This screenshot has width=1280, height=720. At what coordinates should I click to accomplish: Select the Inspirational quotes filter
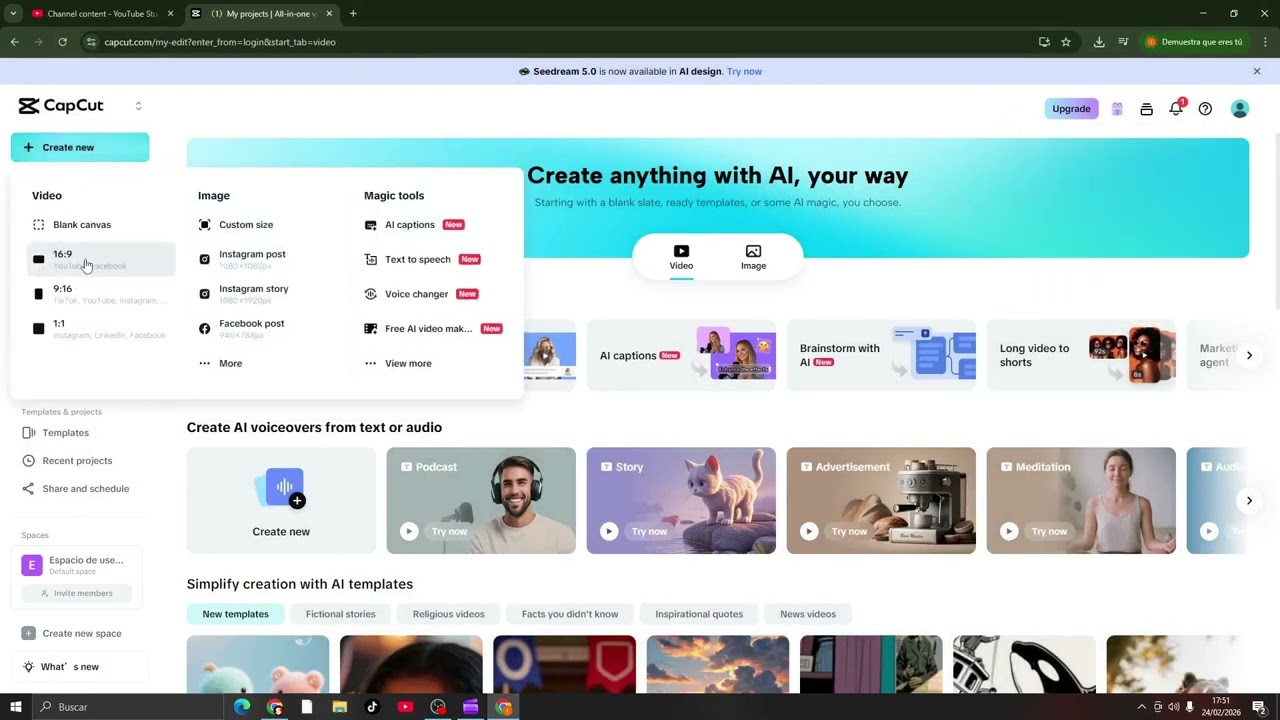tap(699, 614)
